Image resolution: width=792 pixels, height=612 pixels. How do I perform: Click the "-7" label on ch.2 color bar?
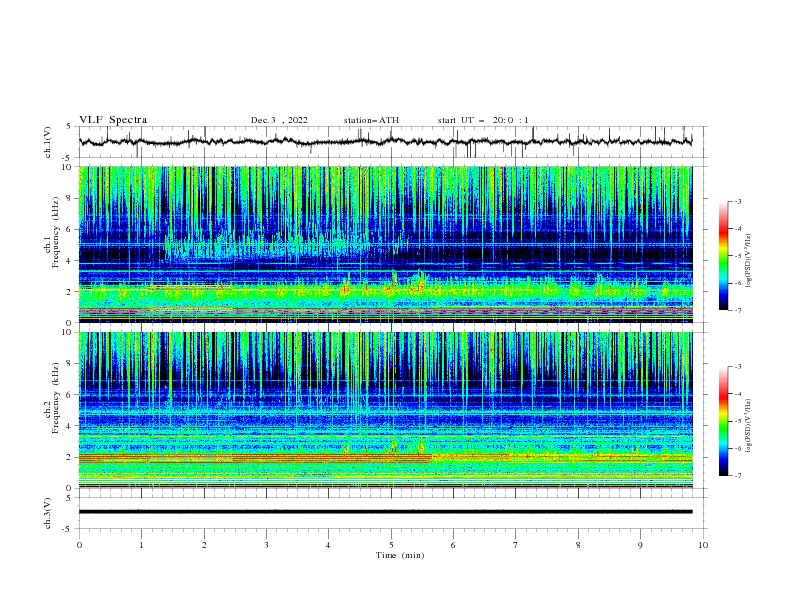click(737, 476)
